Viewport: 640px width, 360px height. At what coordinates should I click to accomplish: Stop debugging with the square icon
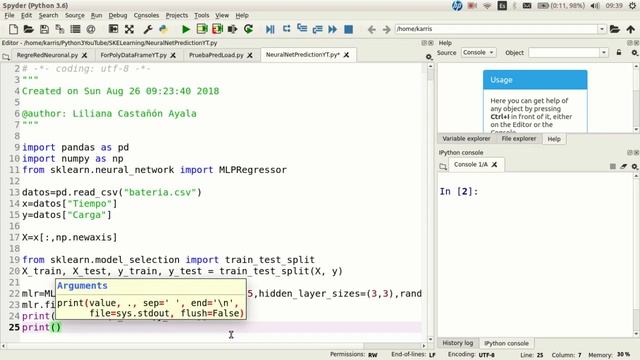[349, 29]
